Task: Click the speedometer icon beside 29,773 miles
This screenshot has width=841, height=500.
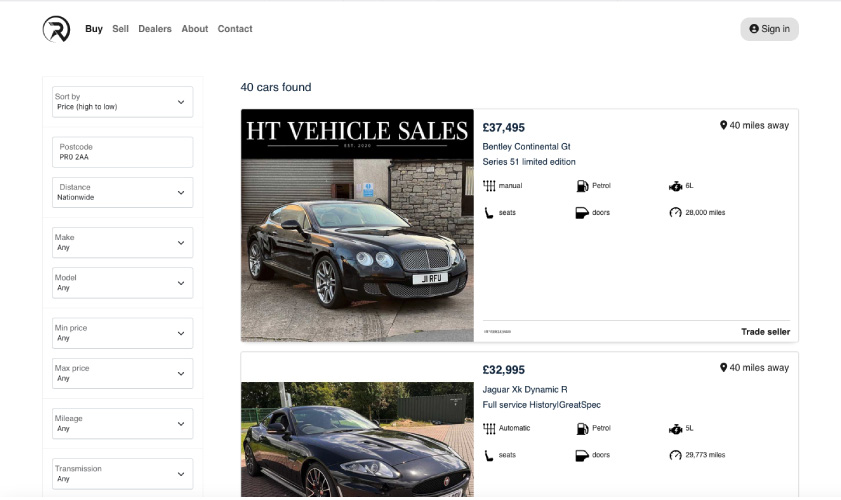Action: pyautogui.click(x=675, y=455)
